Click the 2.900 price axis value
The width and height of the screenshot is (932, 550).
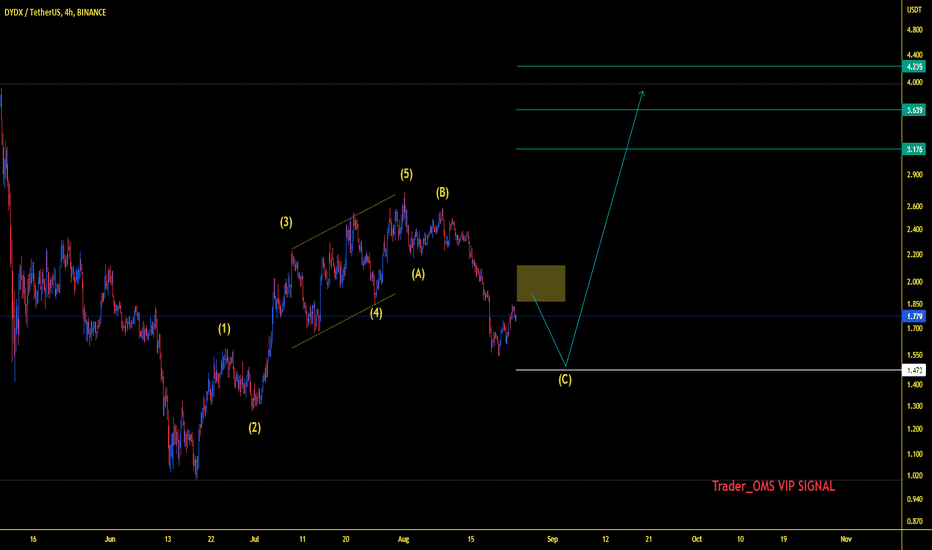point(915,175)
